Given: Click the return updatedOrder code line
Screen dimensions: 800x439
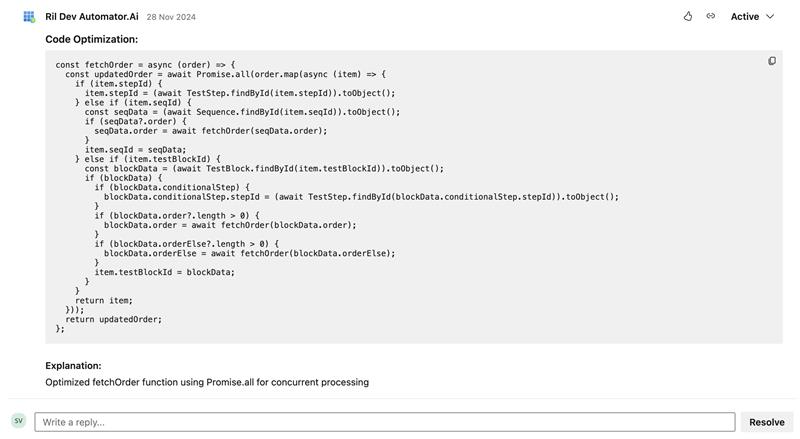Looking at the screenshot, I should coord(113,319).
